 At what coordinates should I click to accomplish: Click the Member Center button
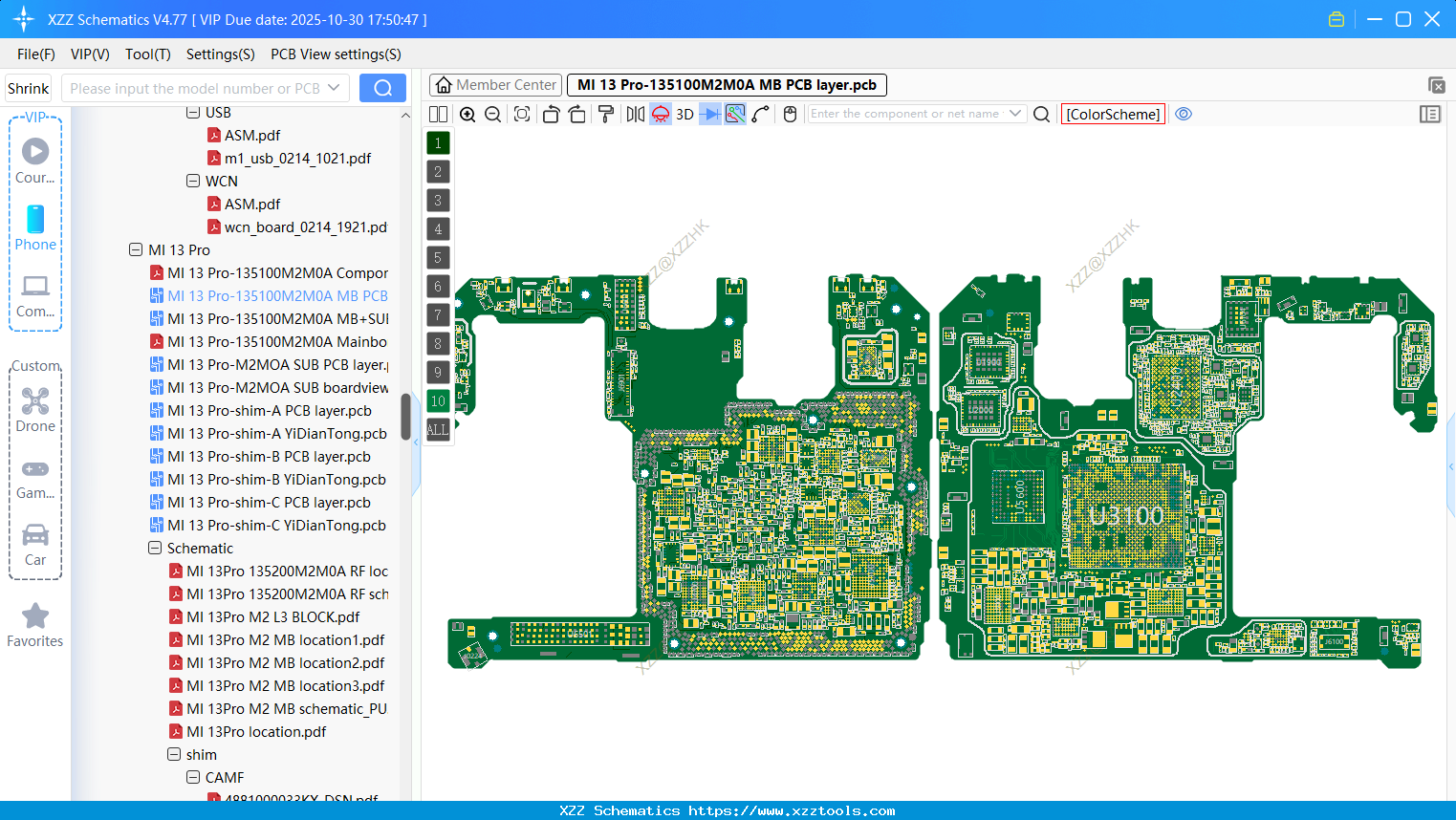[x=495, y=84]
